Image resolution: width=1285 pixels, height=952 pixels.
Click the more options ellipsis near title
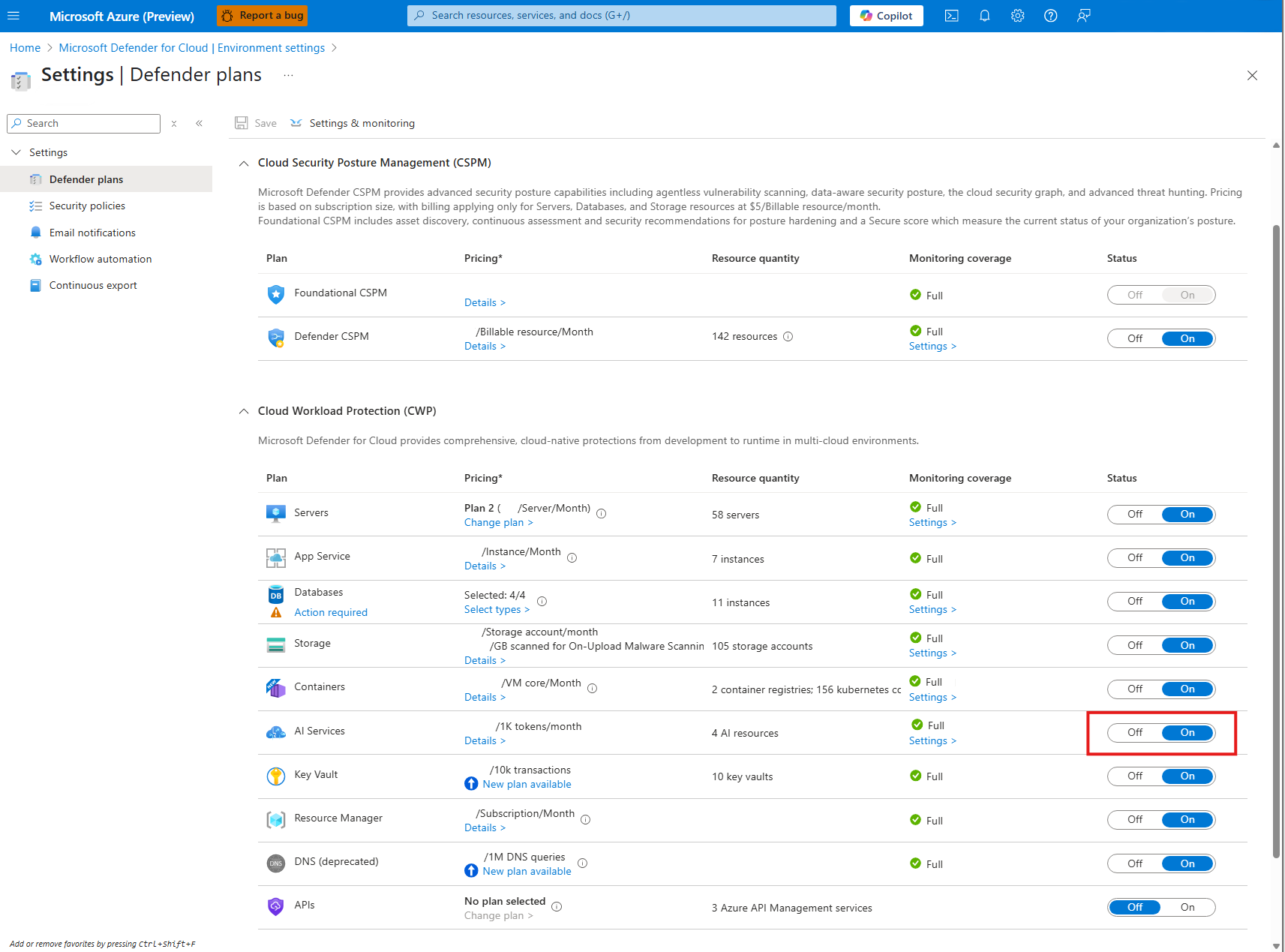(288, 75)
